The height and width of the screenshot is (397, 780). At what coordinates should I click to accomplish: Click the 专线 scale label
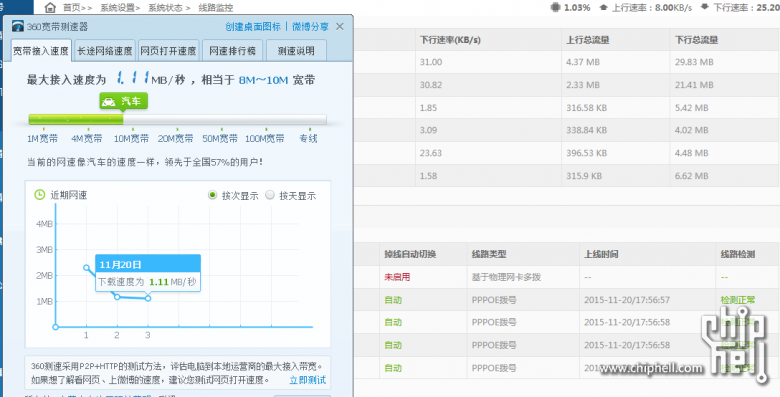308,138
